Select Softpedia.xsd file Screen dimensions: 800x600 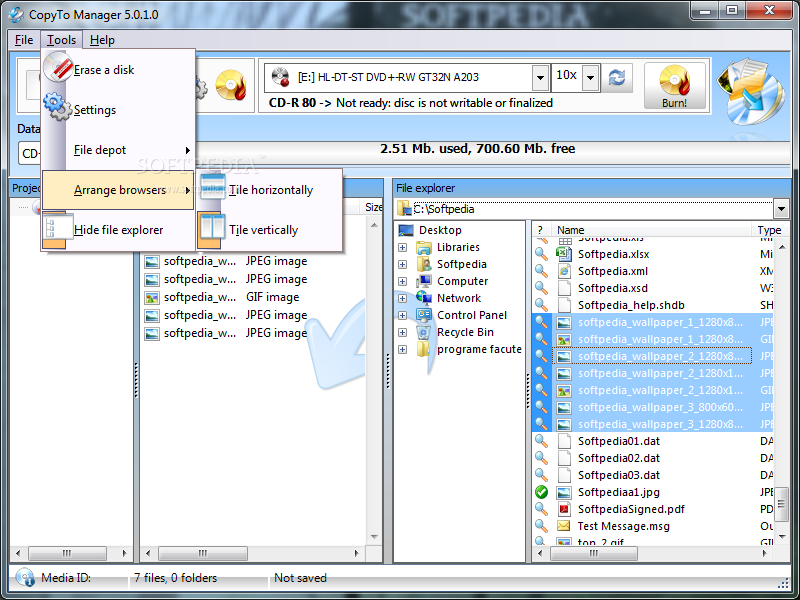[x=613, y=288]
